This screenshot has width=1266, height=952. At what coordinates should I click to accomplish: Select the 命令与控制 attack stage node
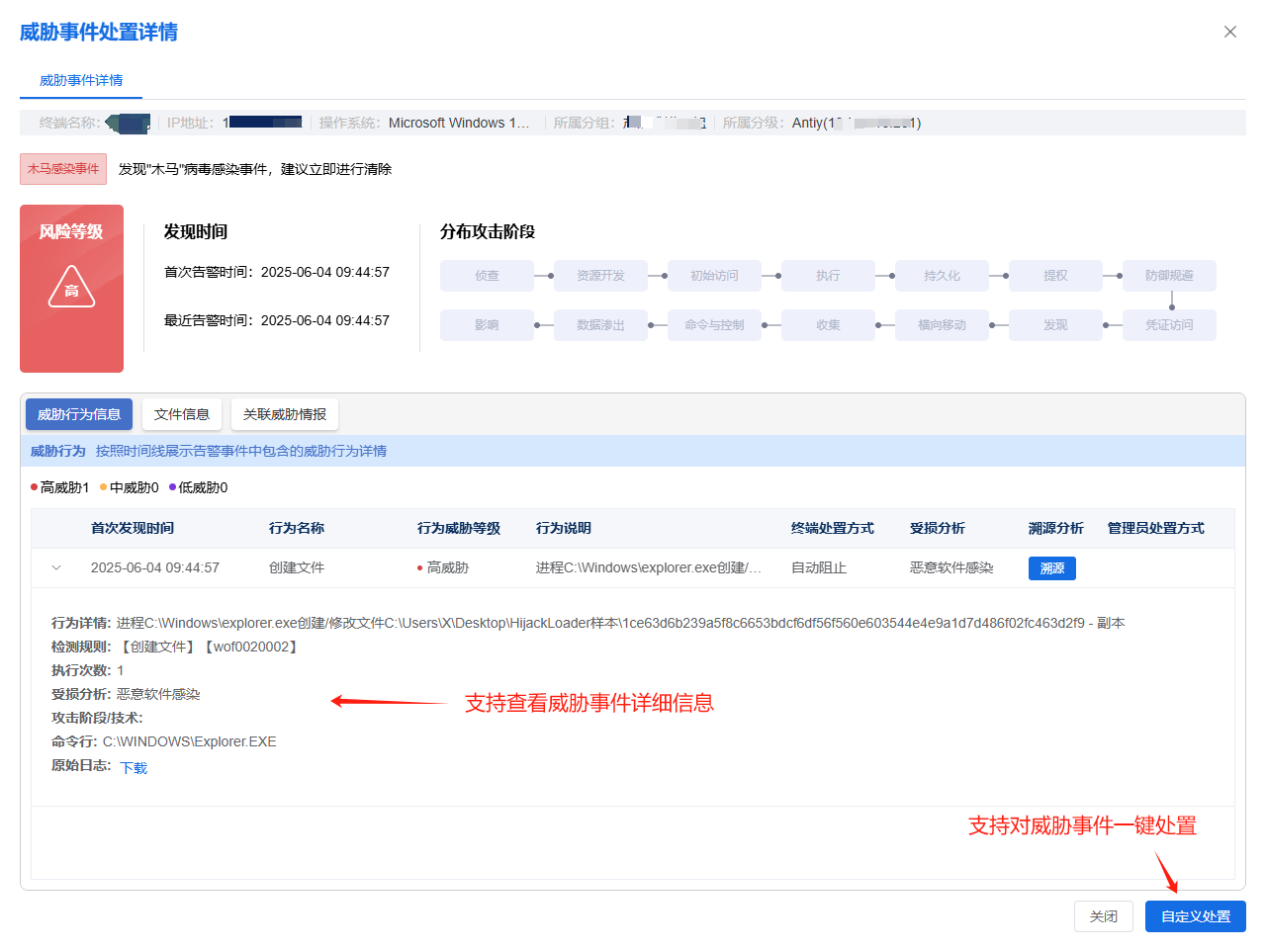click(714, 325)
